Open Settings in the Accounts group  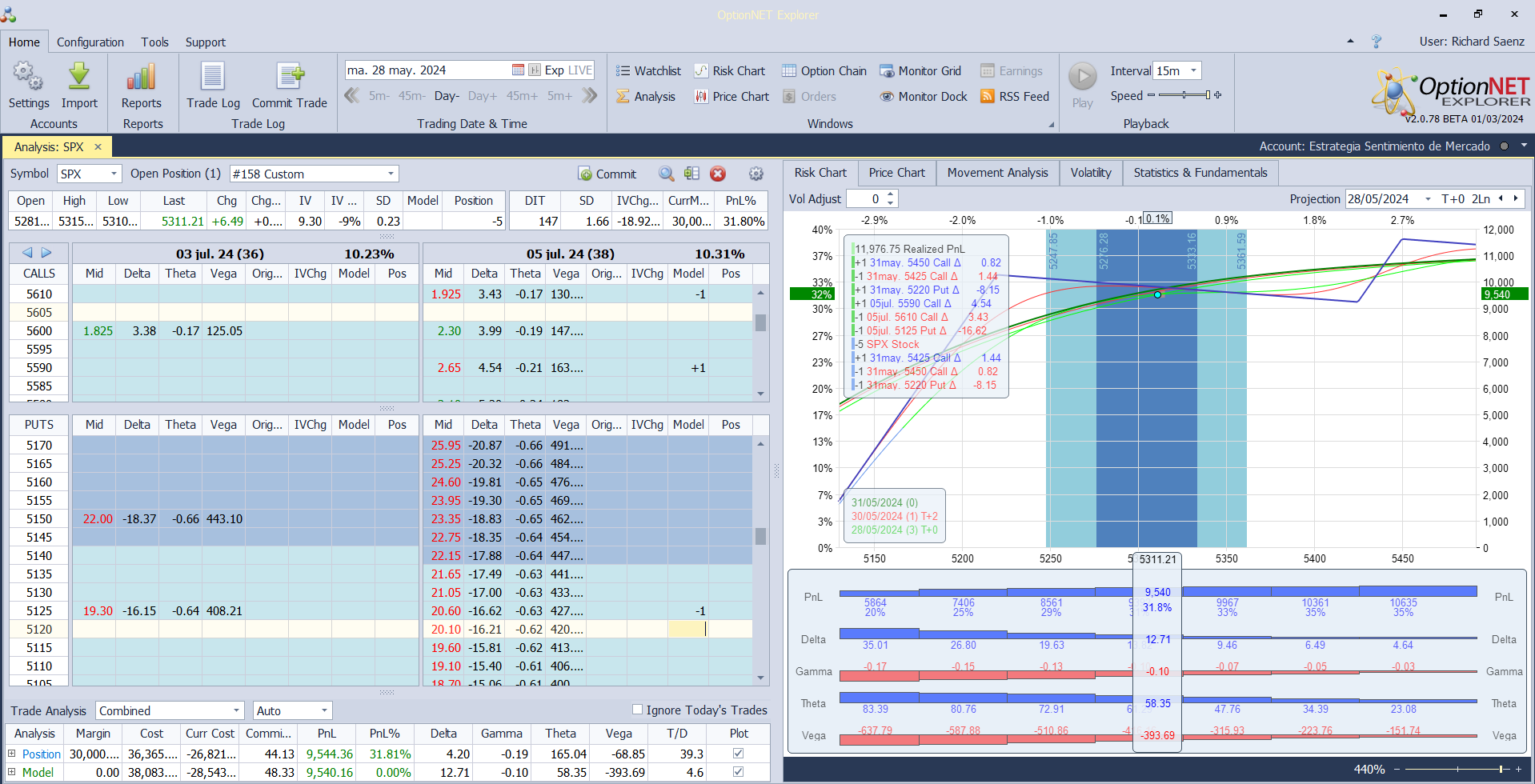tap(29, 86)
